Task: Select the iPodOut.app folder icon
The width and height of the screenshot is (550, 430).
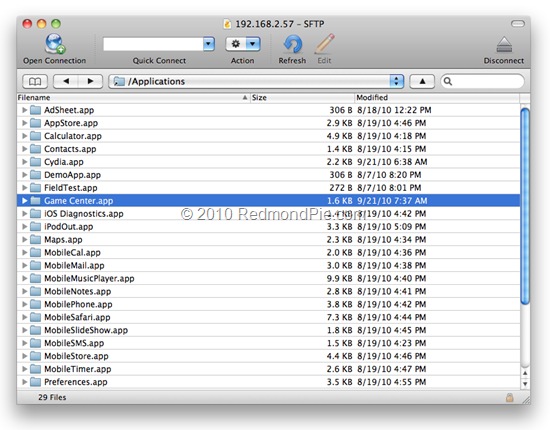Action: 35,227
